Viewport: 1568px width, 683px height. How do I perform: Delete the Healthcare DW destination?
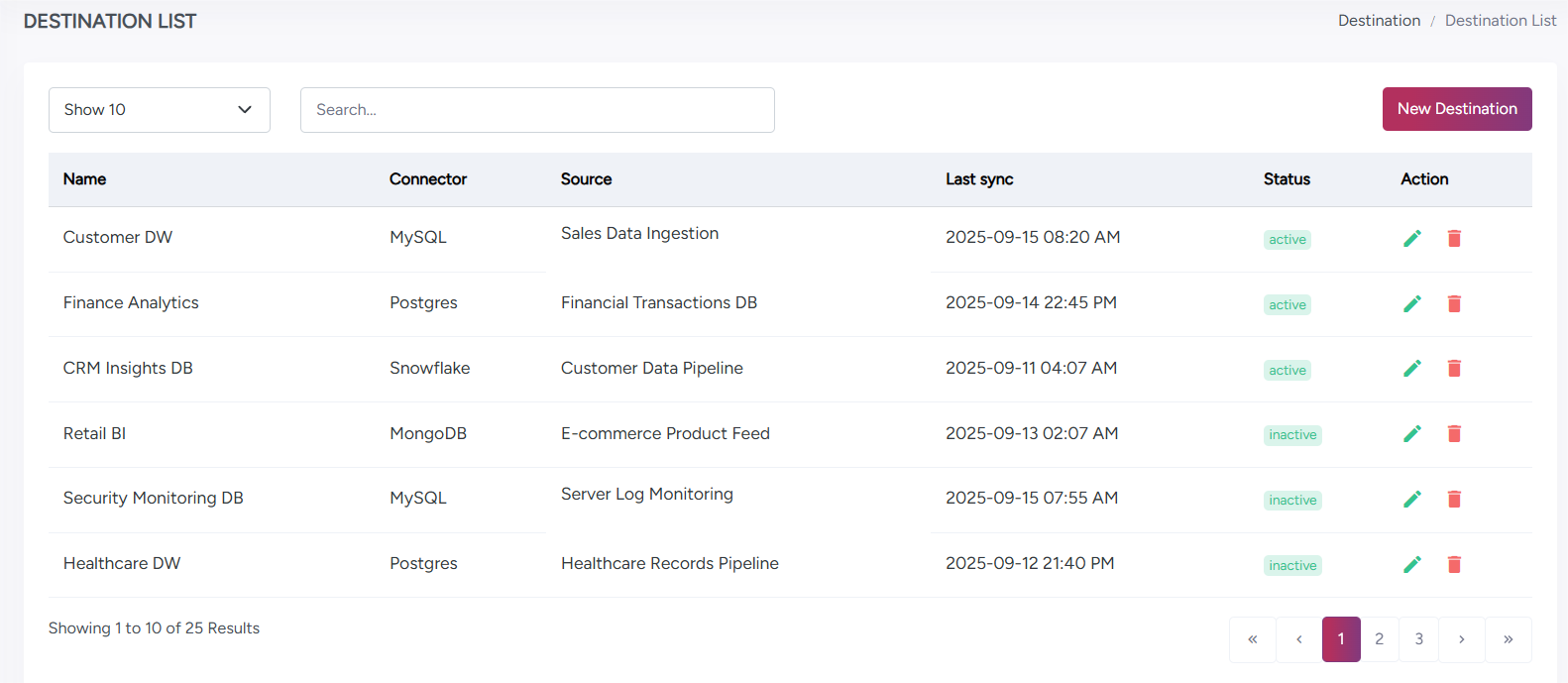pyautogui.click(x=1454, y=565)
